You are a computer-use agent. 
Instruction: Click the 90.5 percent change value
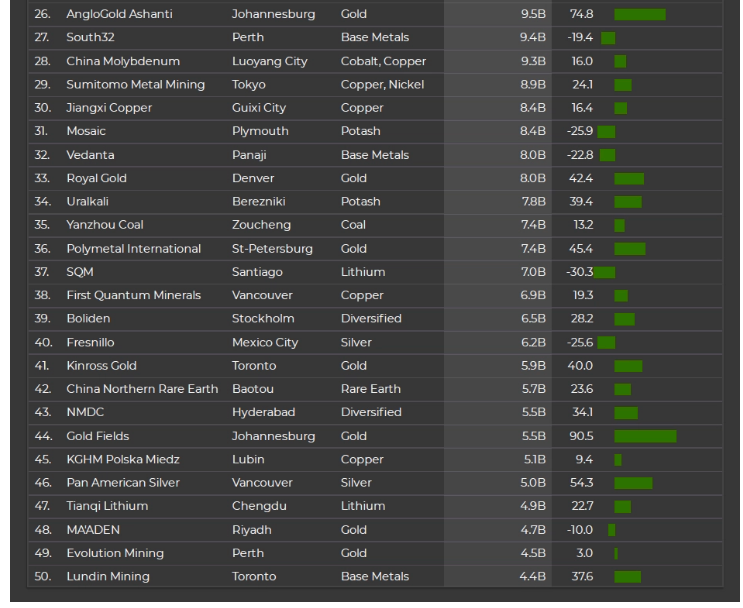point(581,436)
